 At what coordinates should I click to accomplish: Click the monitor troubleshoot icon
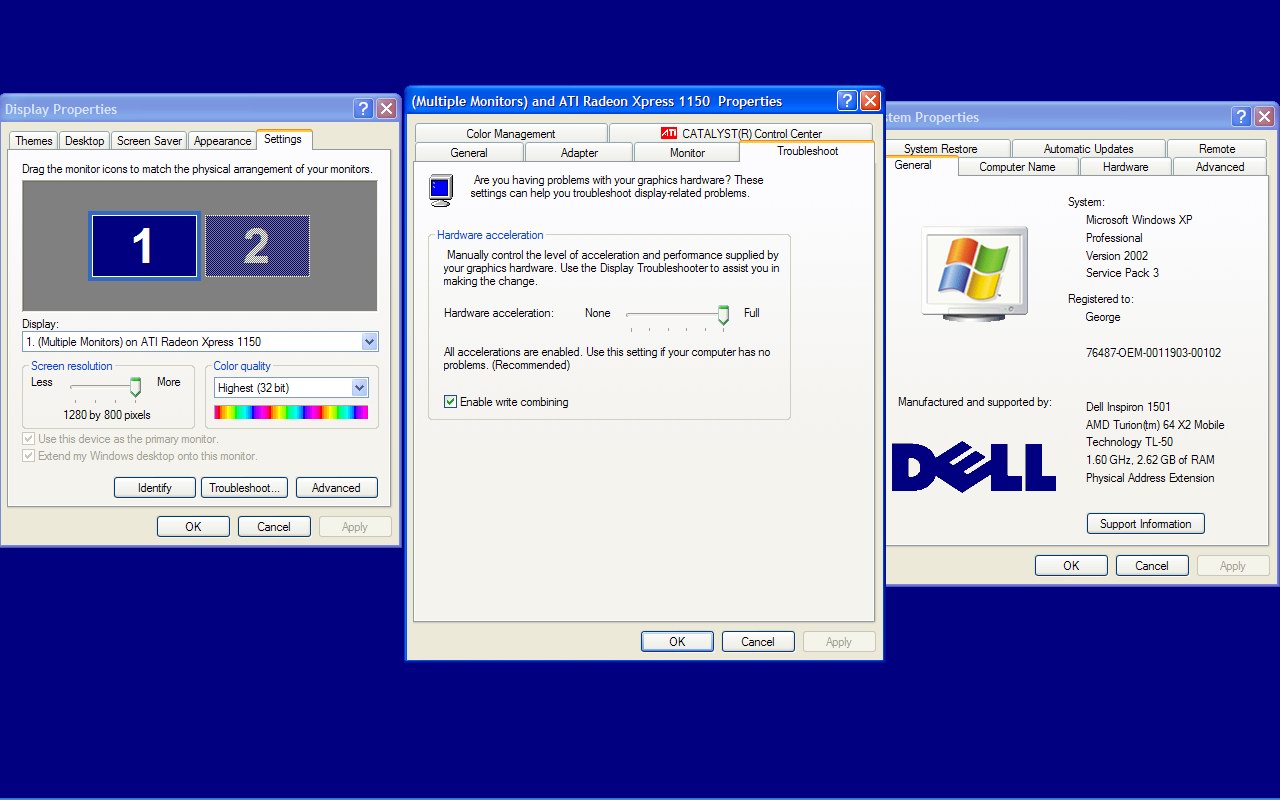click(x=440, y=189)
